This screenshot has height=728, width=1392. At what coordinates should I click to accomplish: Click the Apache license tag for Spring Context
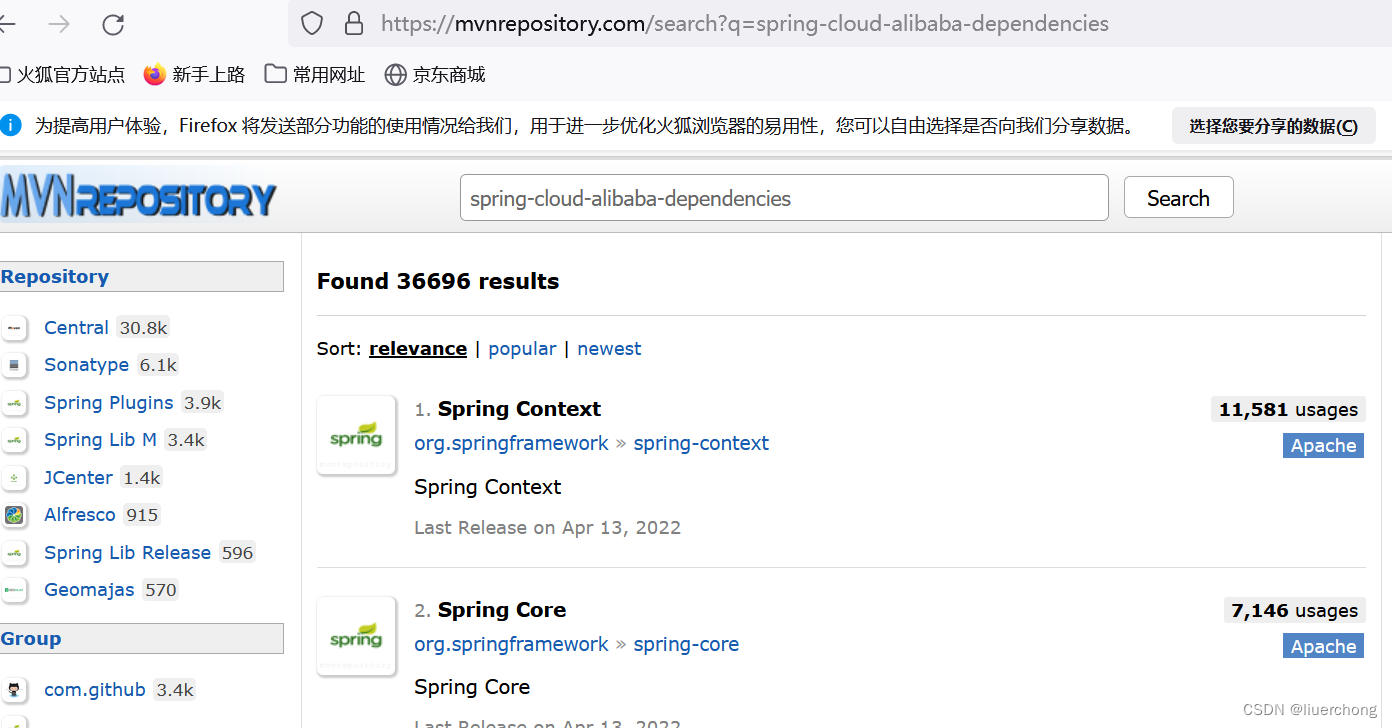(x=1323, y=446)
